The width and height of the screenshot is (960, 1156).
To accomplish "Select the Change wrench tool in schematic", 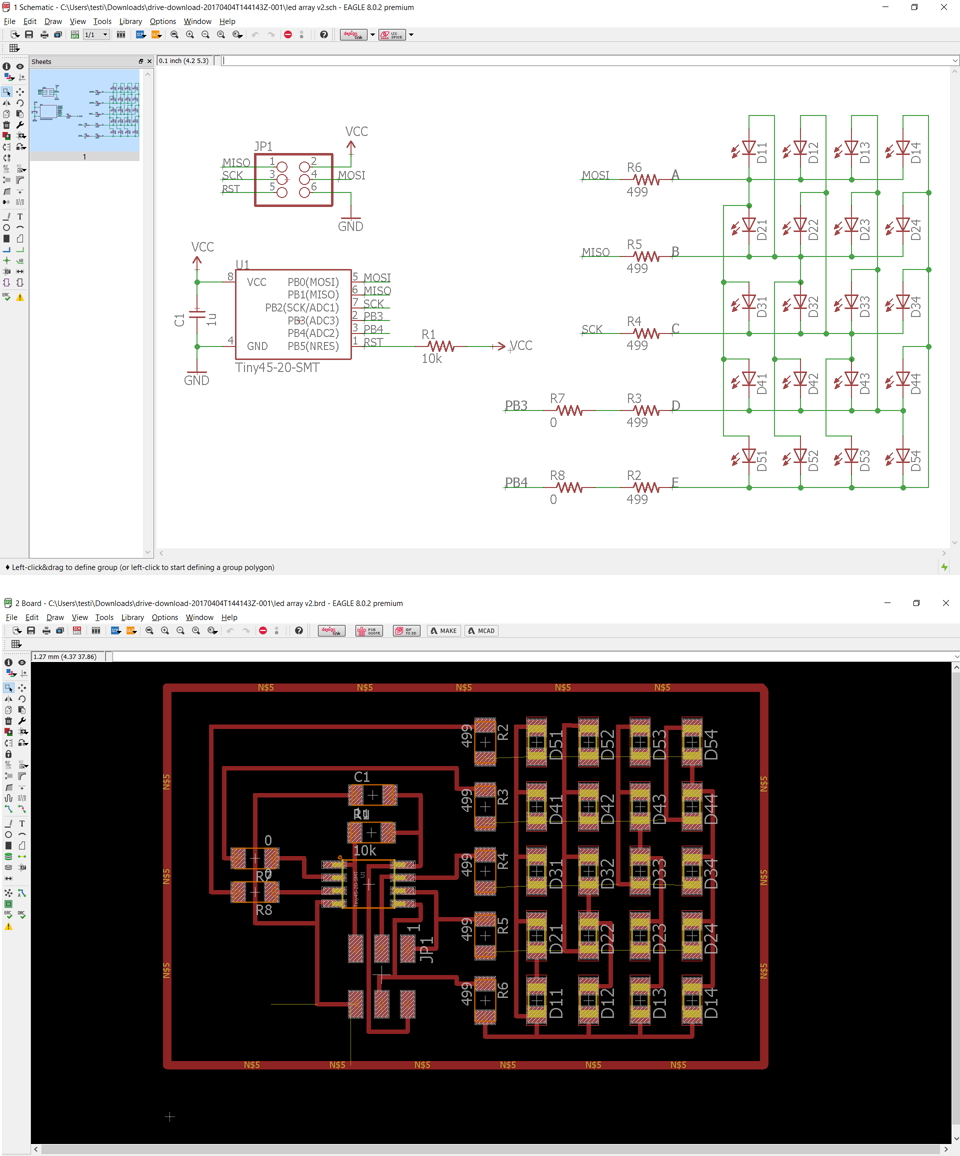I will pyautogui.click(x=20, y=125).
